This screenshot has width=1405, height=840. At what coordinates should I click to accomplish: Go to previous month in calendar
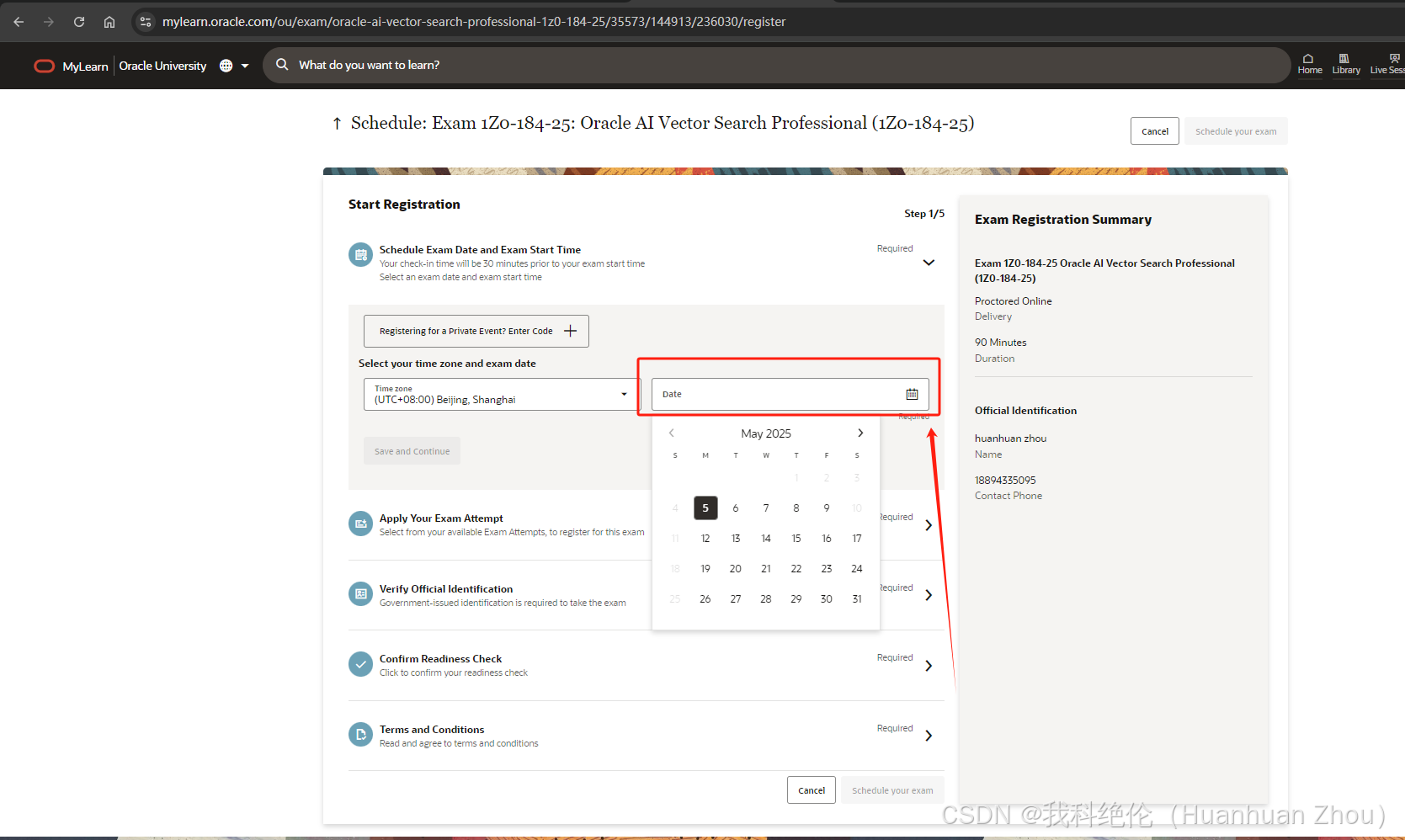(x=672, y=433)
